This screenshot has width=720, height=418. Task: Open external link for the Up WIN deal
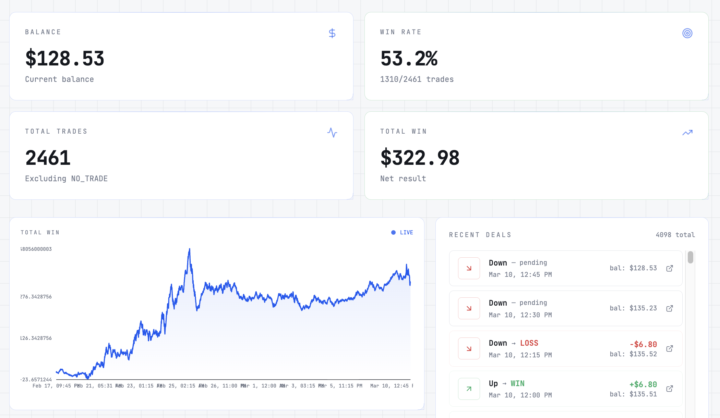[670, 389]
